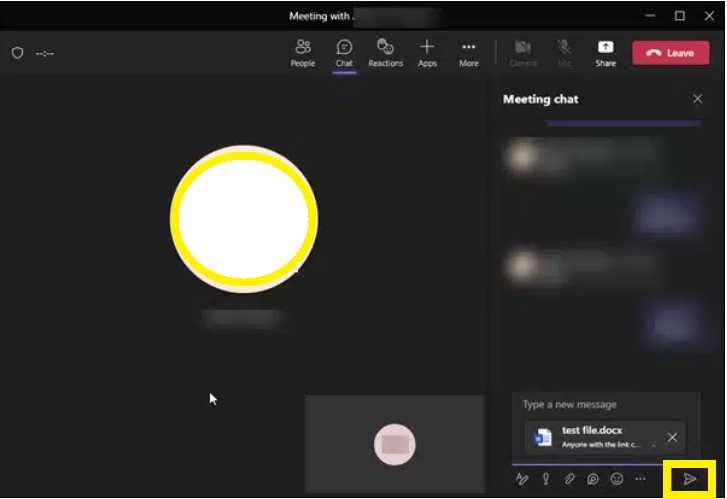Viewport: 727px width, 499px height.
Task: Open the People panel
Action: [x=303, y=53]
